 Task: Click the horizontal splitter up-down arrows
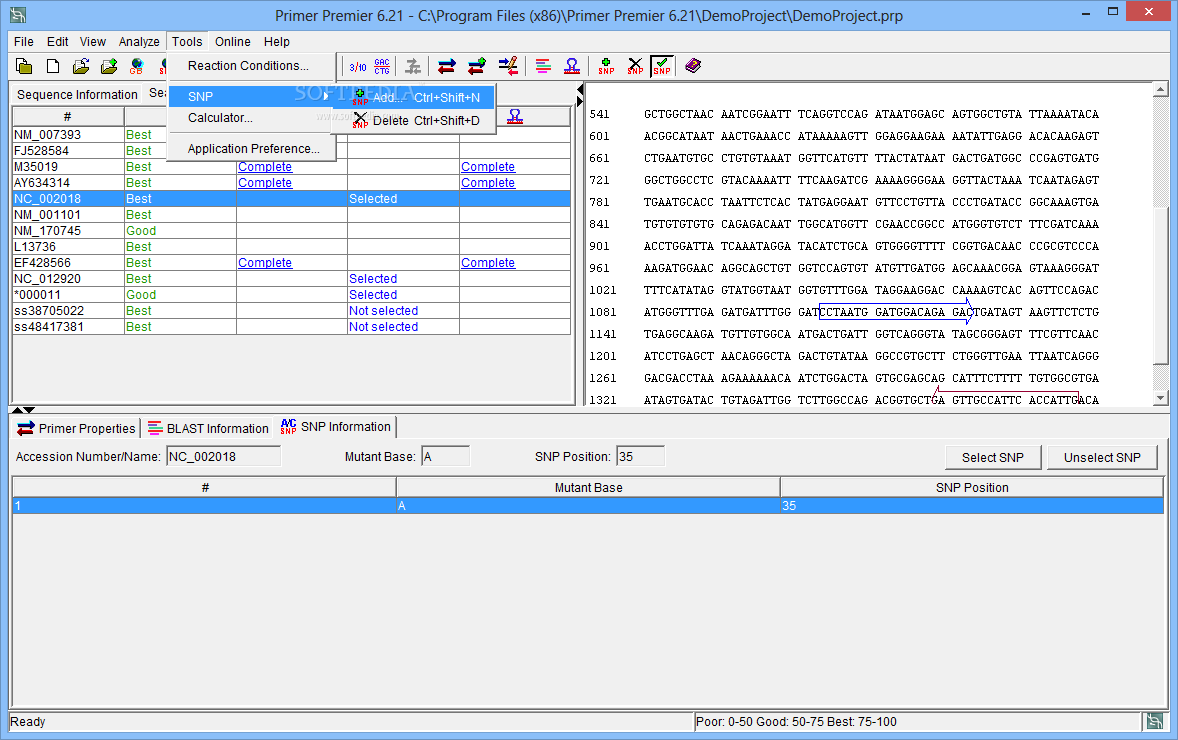pyautogui.click(x=23, y=410)
